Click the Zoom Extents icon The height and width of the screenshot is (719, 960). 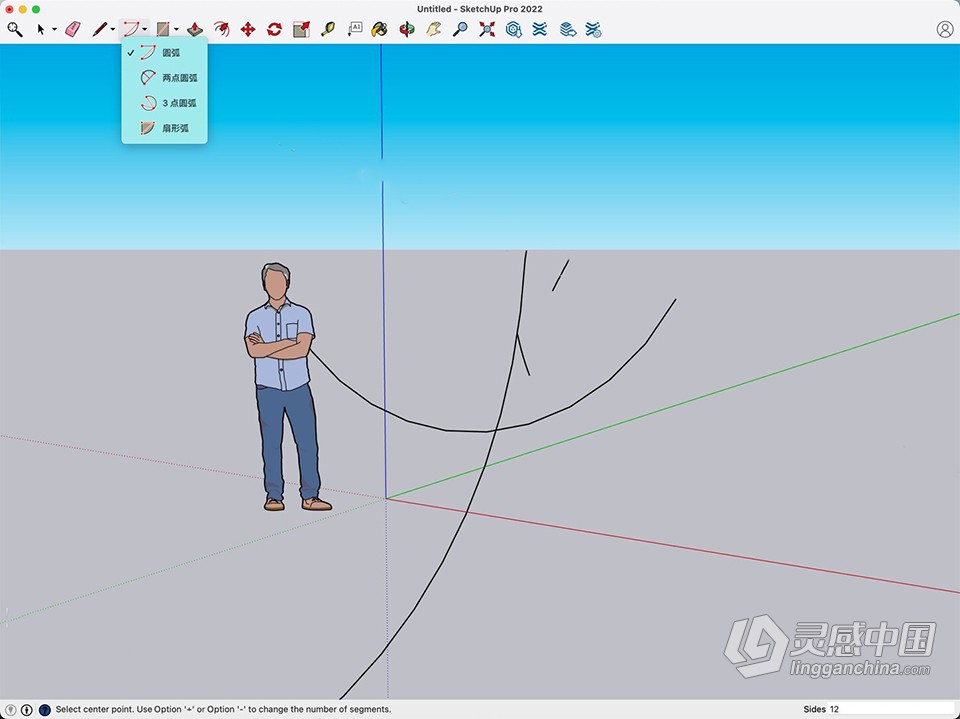tap(487, 29)
